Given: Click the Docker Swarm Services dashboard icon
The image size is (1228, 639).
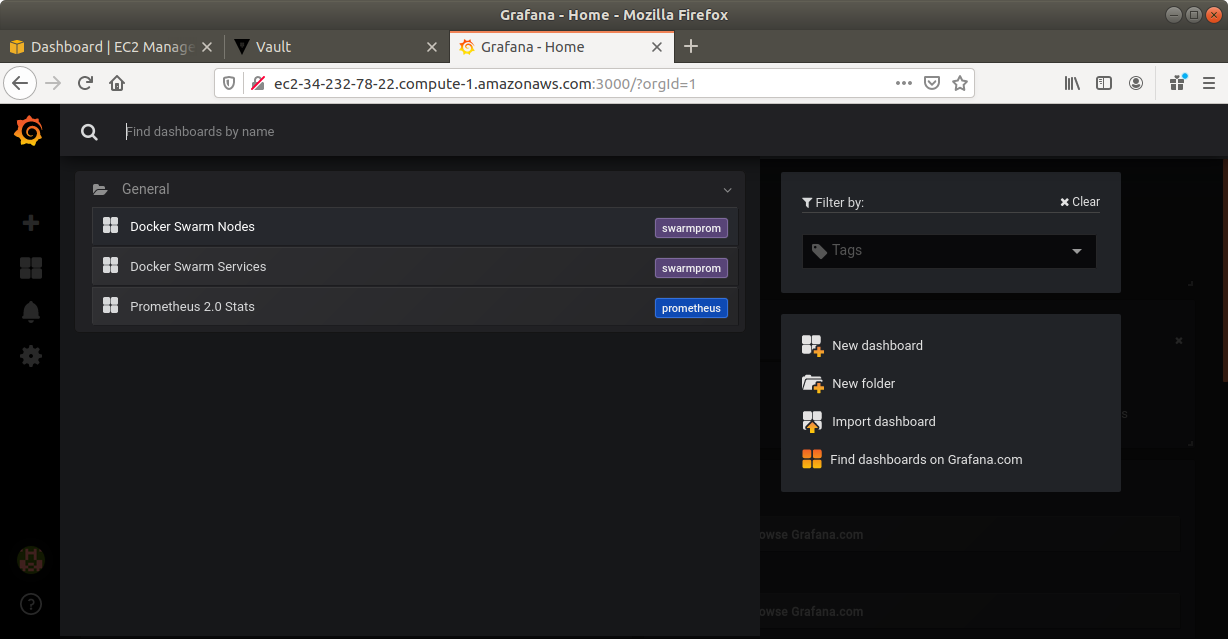Looking at the screenshot, I should point(111,266).
